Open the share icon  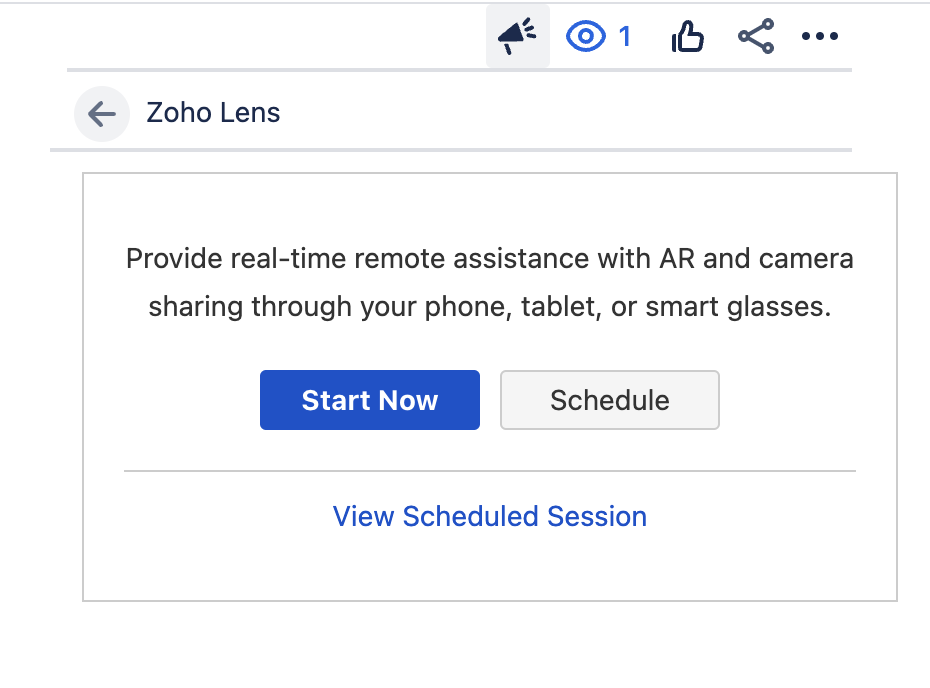point(756,38)
